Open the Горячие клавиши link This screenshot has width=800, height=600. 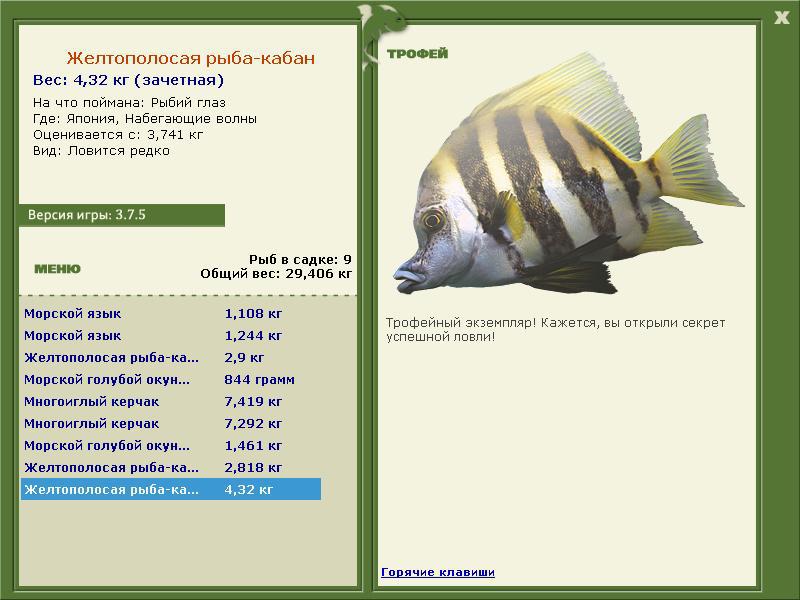(438, 572)
